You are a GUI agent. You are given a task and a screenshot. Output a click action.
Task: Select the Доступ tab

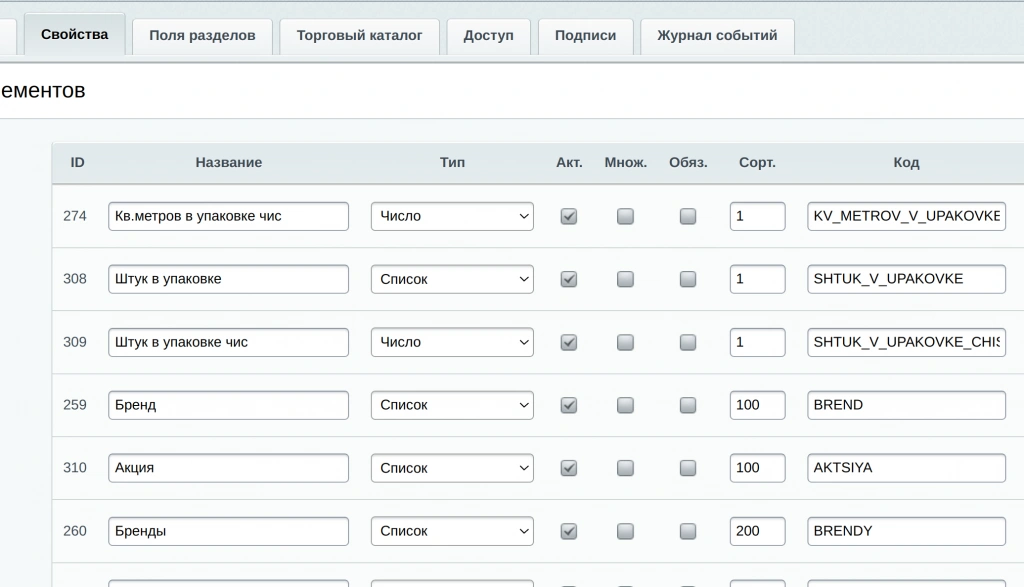(x=488, y=36)
